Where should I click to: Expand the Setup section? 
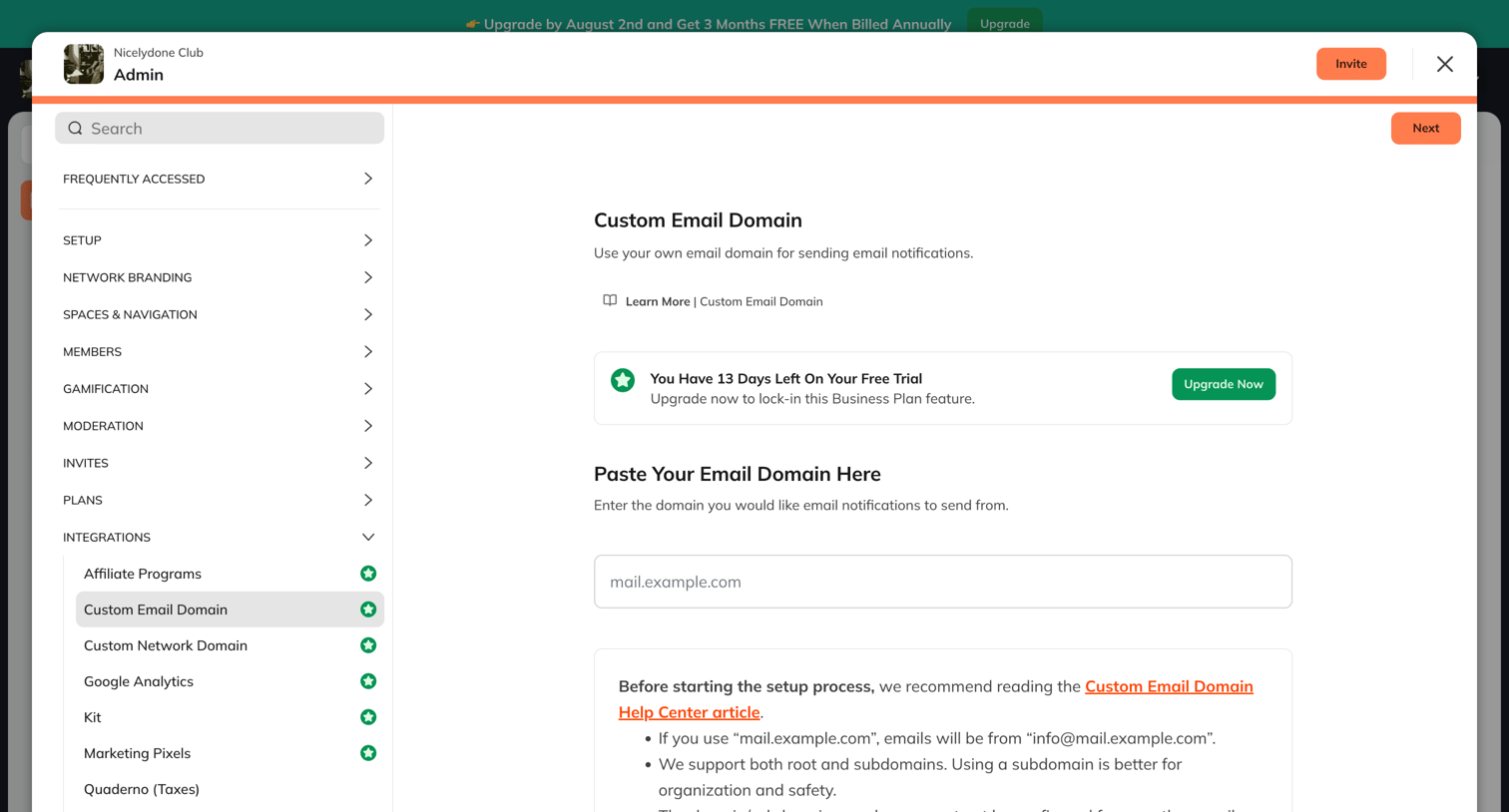click(219, 240)
